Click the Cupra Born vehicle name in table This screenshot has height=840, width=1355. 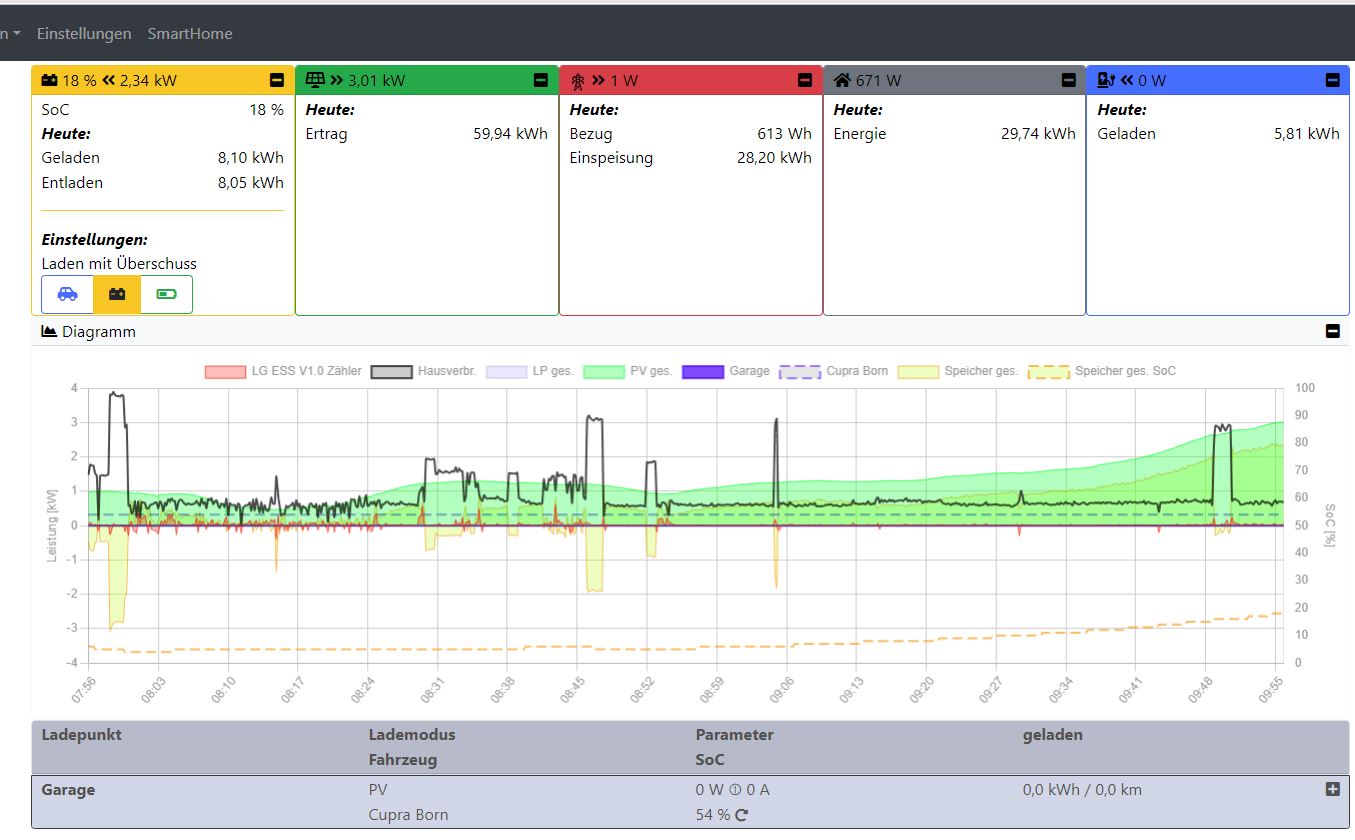(408, 815)
